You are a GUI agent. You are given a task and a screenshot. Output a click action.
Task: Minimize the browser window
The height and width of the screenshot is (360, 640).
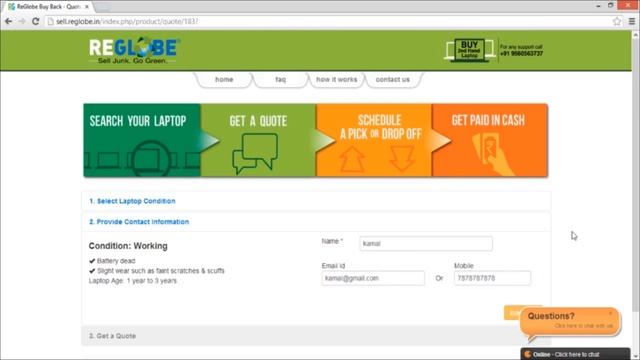click(598, 6)
